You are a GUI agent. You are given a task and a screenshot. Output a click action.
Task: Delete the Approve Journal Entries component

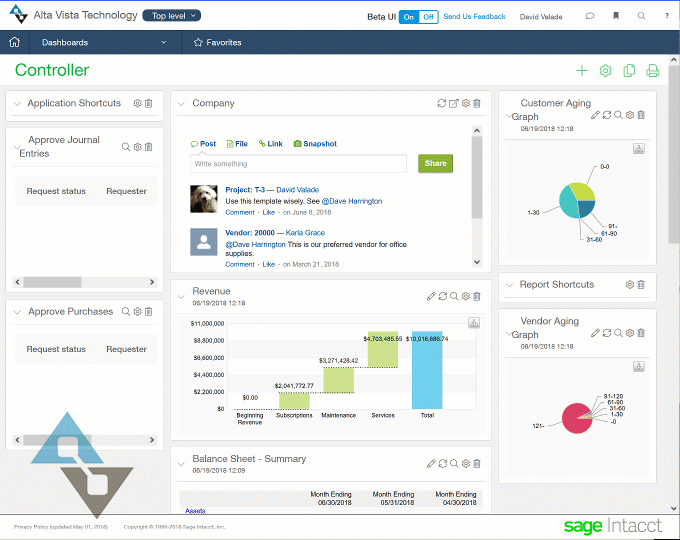pos(149,147)
